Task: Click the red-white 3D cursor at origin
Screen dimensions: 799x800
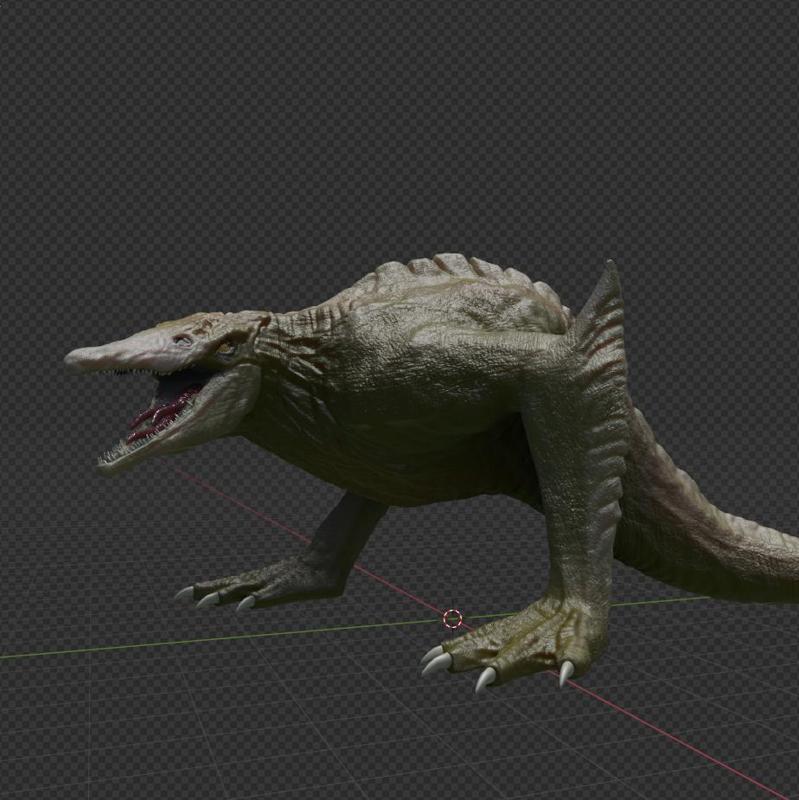Action: pyautogui.click(x=452, y=619)
